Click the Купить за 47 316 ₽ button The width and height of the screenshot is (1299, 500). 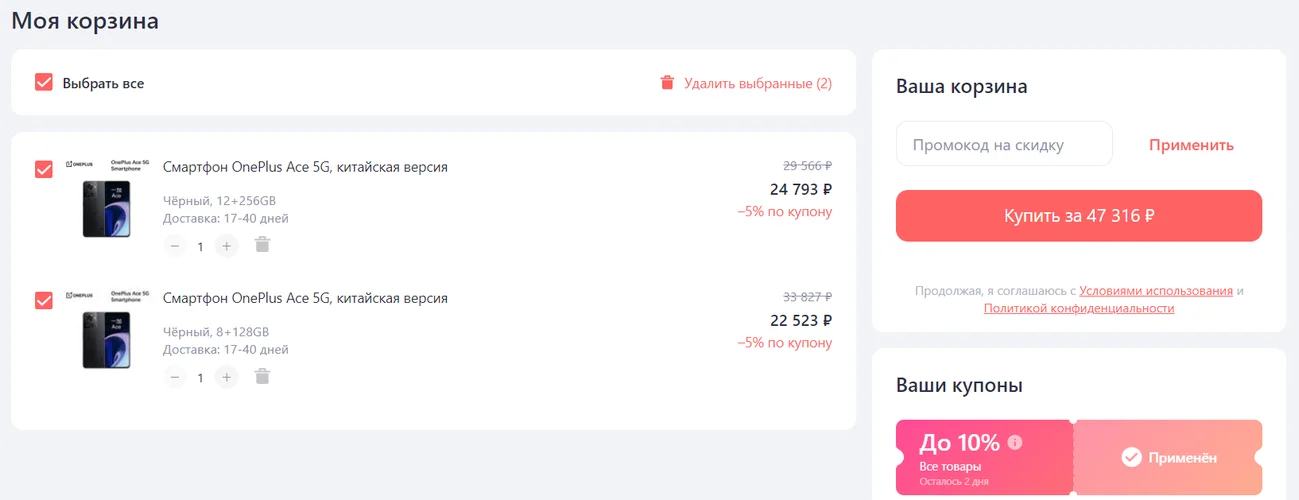pyautogui.click(x=1079, y=216)
